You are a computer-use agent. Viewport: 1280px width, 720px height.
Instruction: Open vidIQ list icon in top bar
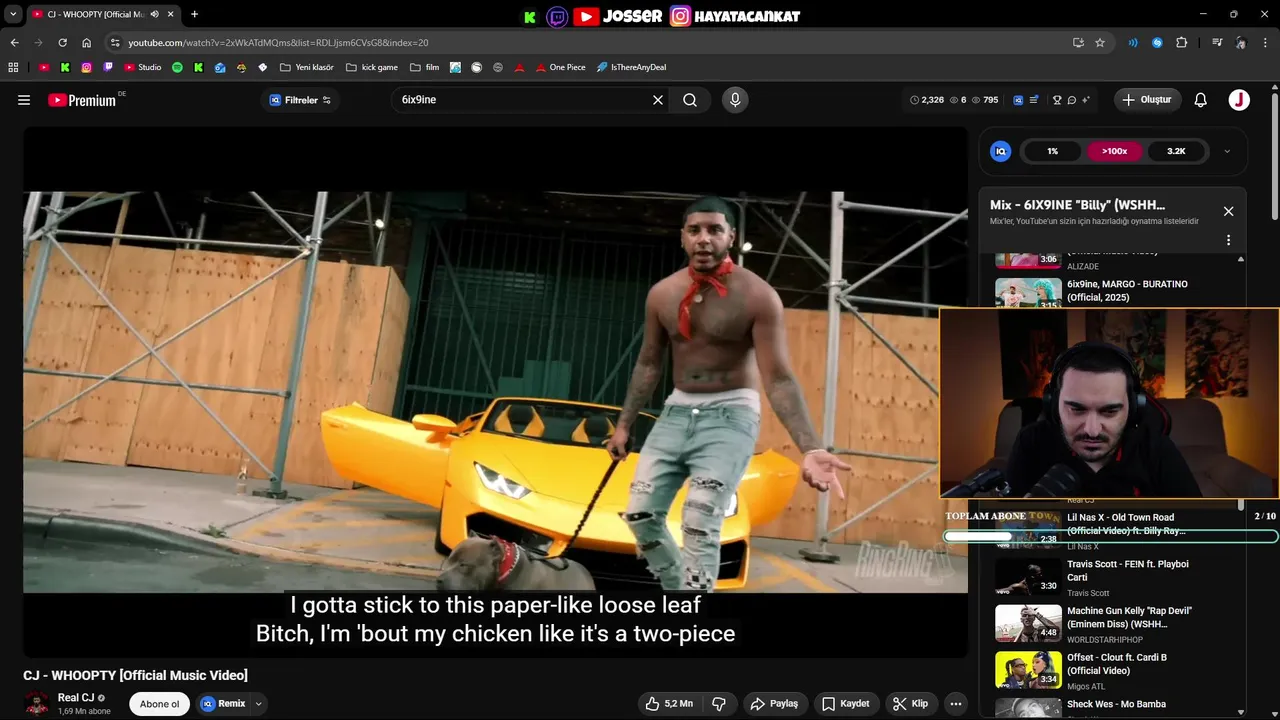click(x=1033, y=100)
